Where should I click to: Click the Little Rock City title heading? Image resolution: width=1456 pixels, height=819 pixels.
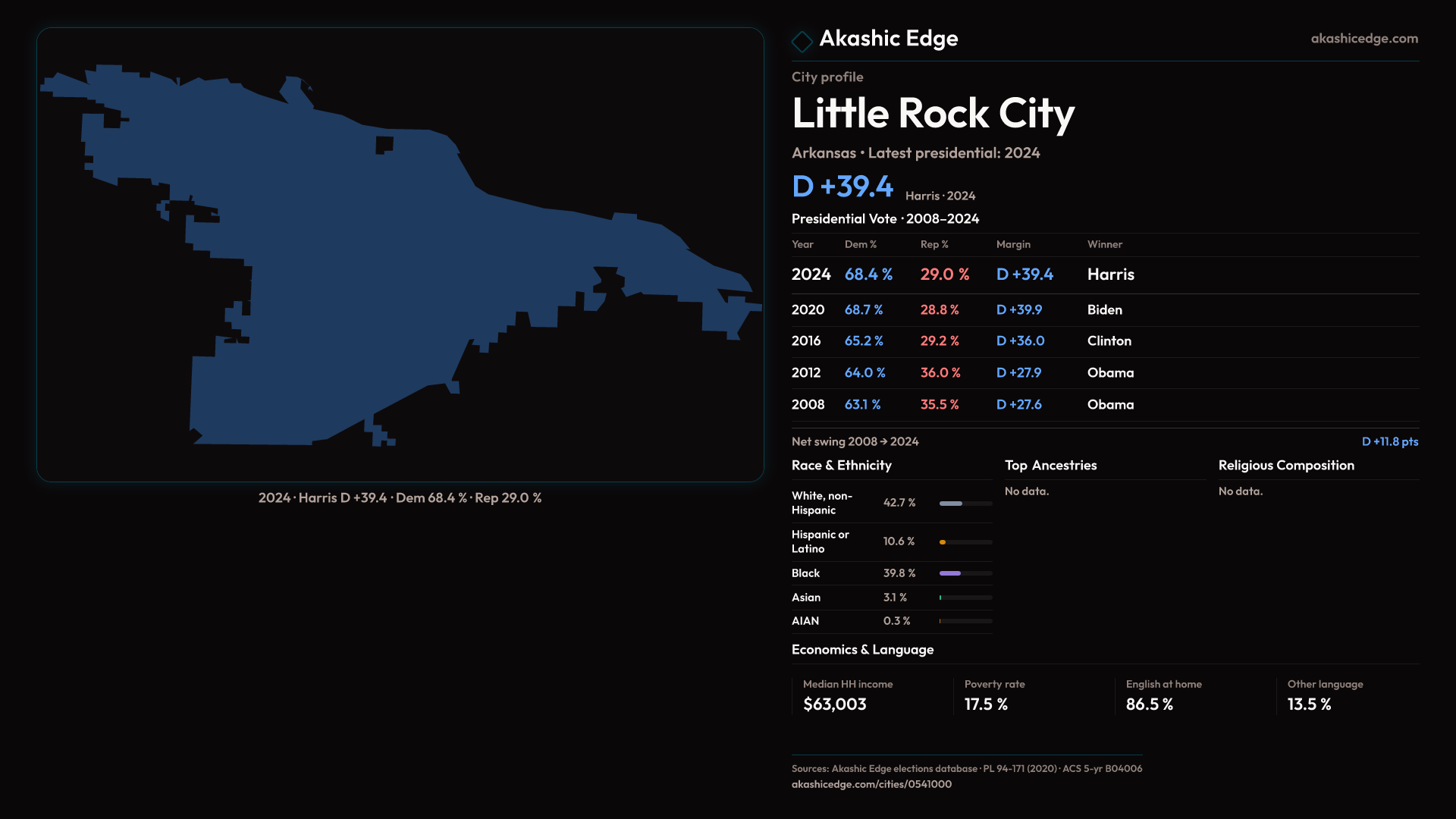click(933, 114)
